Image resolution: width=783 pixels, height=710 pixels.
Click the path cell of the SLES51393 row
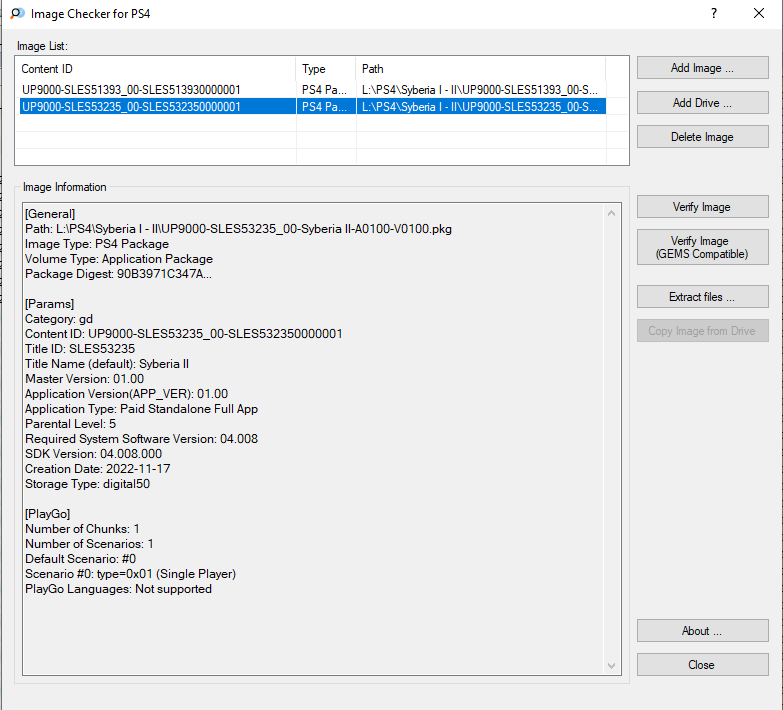[x=480, y=90]
